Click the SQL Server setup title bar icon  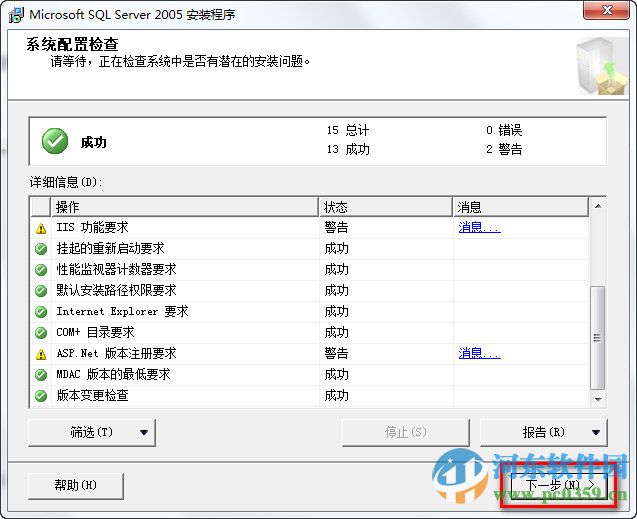pos(16,15)
